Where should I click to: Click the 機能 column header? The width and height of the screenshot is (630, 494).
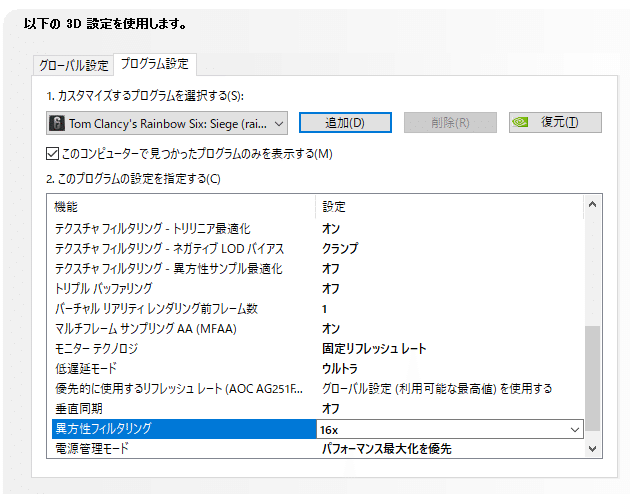66,207
